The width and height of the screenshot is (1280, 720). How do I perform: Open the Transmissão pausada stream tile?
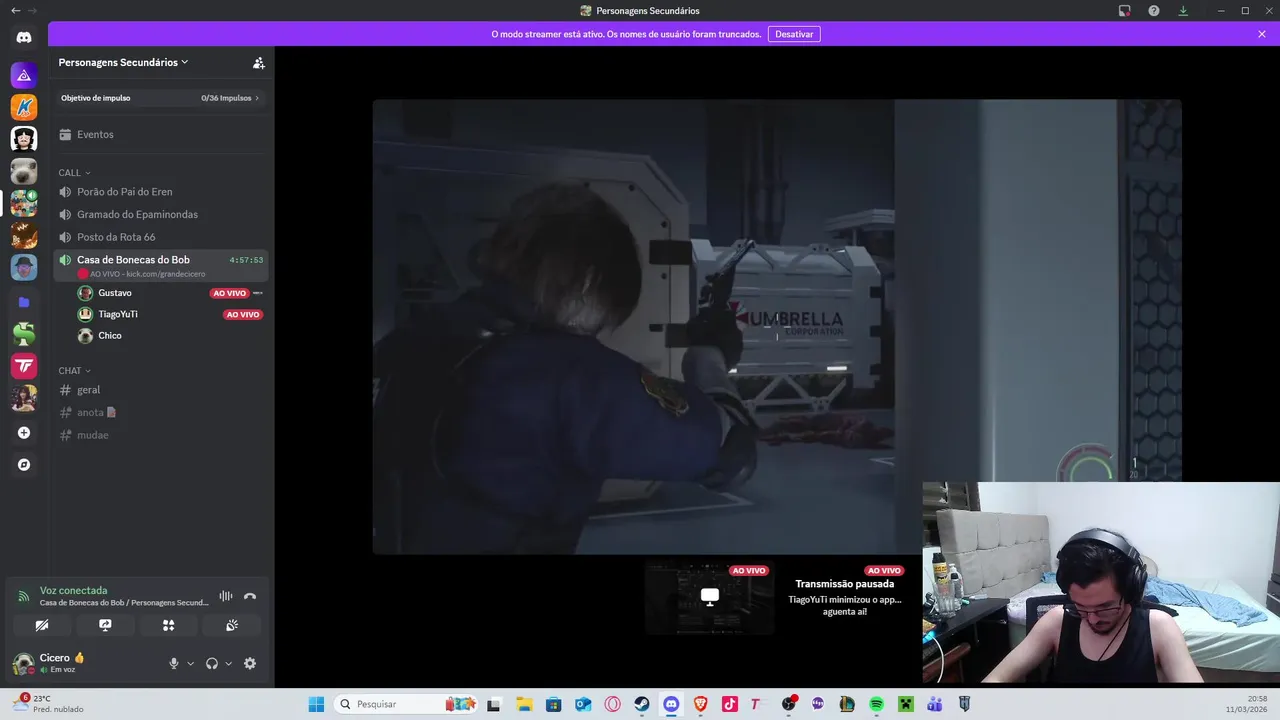tap(846, 597)
